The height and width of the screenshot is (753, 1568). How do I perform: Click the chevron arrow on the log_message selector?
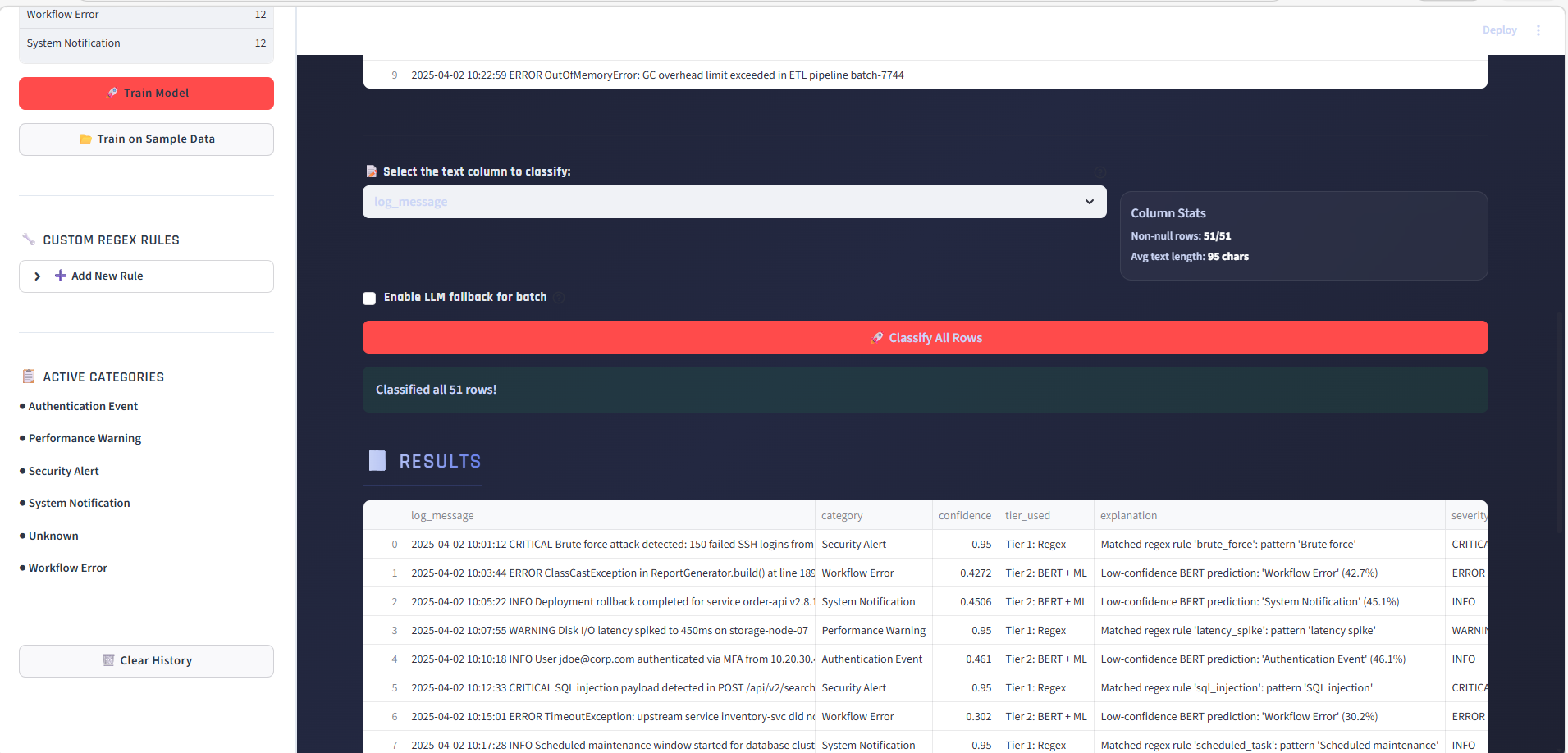tap(1089, 201)
